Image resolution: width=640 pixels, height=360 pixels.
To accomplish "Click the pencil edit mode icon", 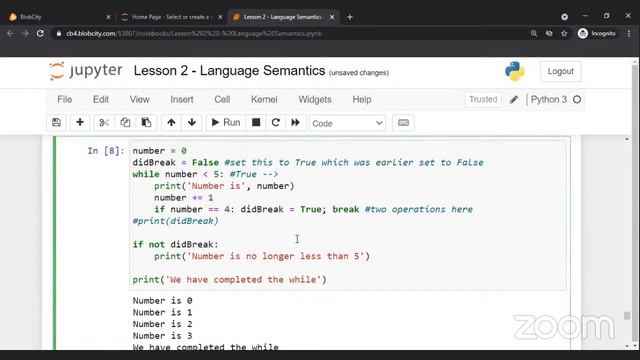I will coord(513,99).
